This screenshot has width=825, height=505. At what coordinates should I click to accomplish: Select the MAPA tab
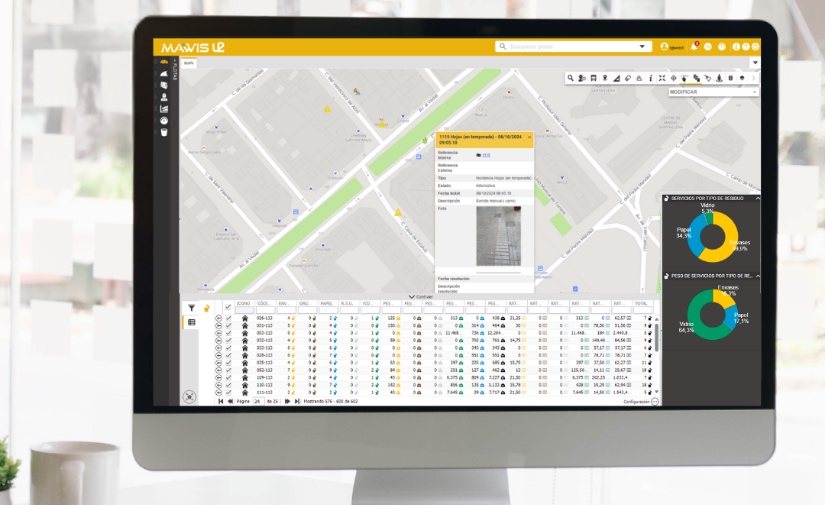187,63
